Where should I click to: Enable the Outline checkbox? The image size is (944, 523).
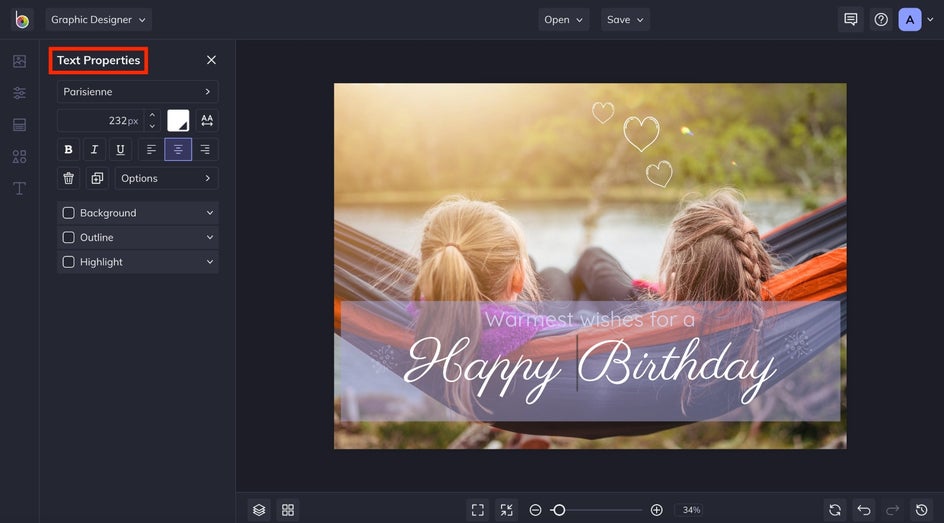69,238
